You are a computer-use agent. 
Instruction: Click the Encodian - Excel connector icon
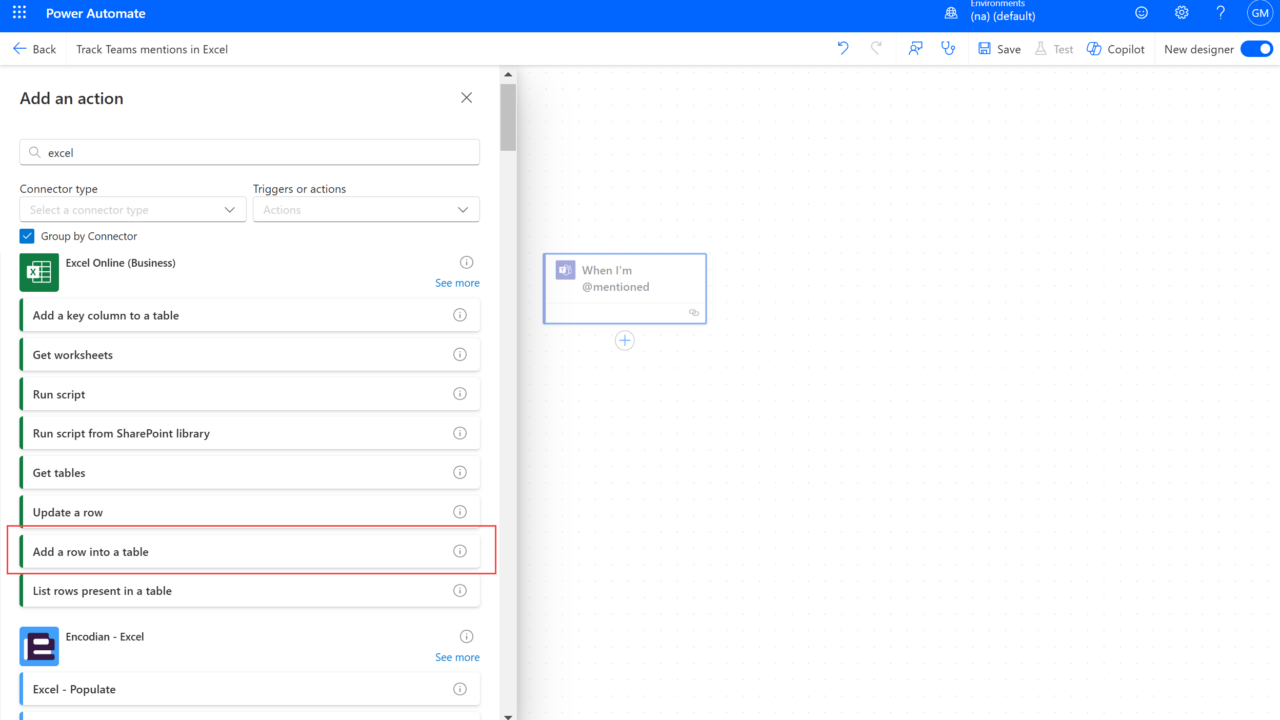pyautogui.click(x=39, y=646)
